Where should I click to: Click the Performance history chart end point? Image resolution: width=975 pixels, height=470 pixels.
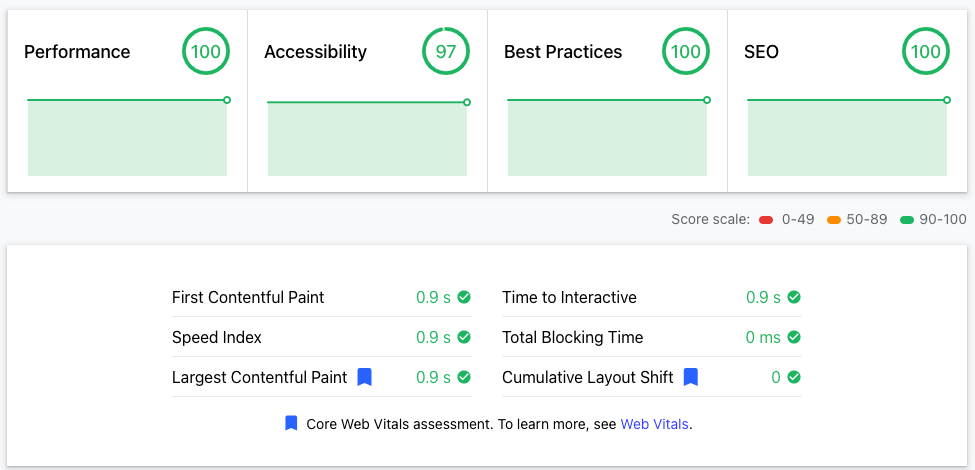(x=227, y=100)
